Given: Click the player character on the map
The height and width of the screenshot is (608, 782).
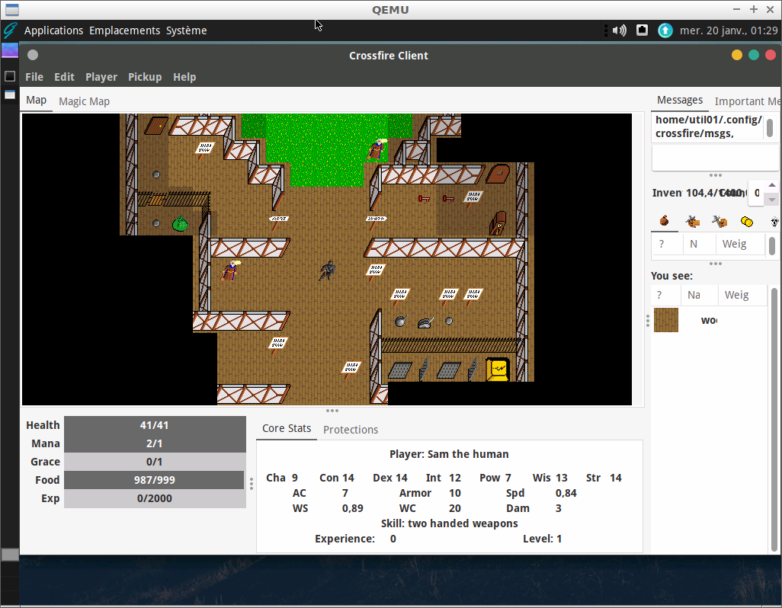Looking at the screenshot, I should coord(327,270).
